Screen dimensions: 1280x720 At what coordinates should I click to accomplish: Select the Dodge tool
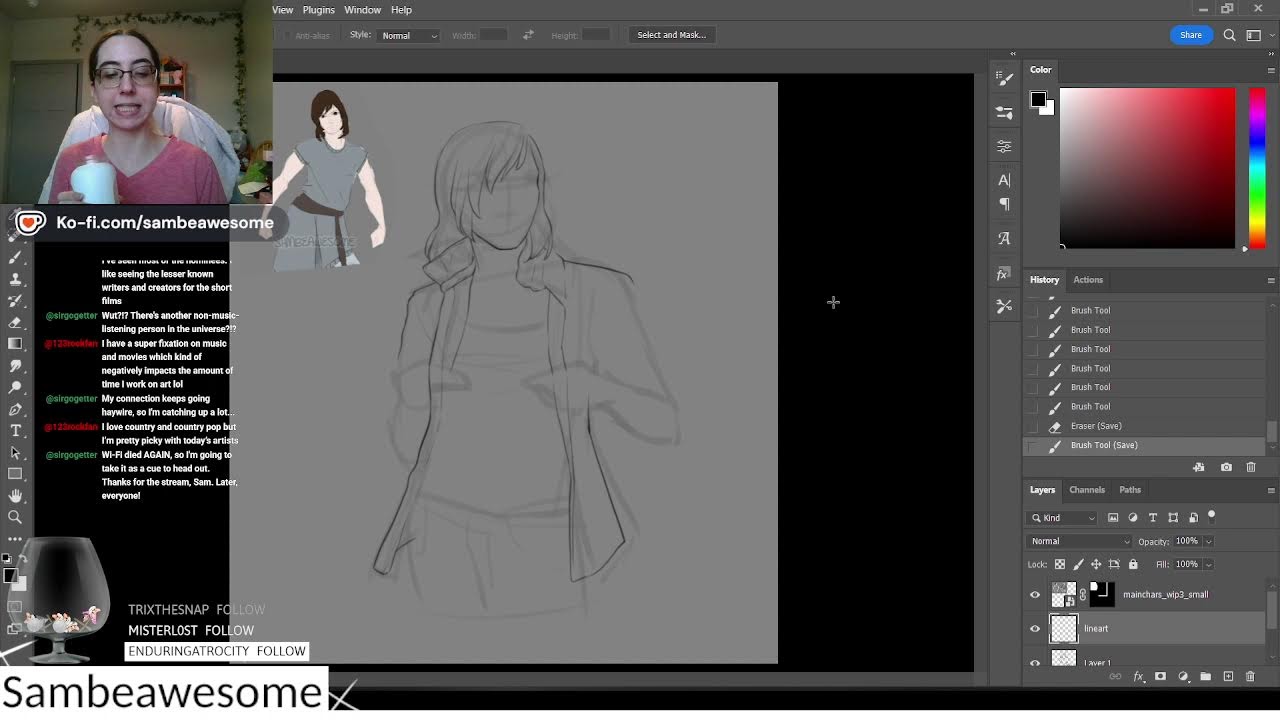click(15, 387)
